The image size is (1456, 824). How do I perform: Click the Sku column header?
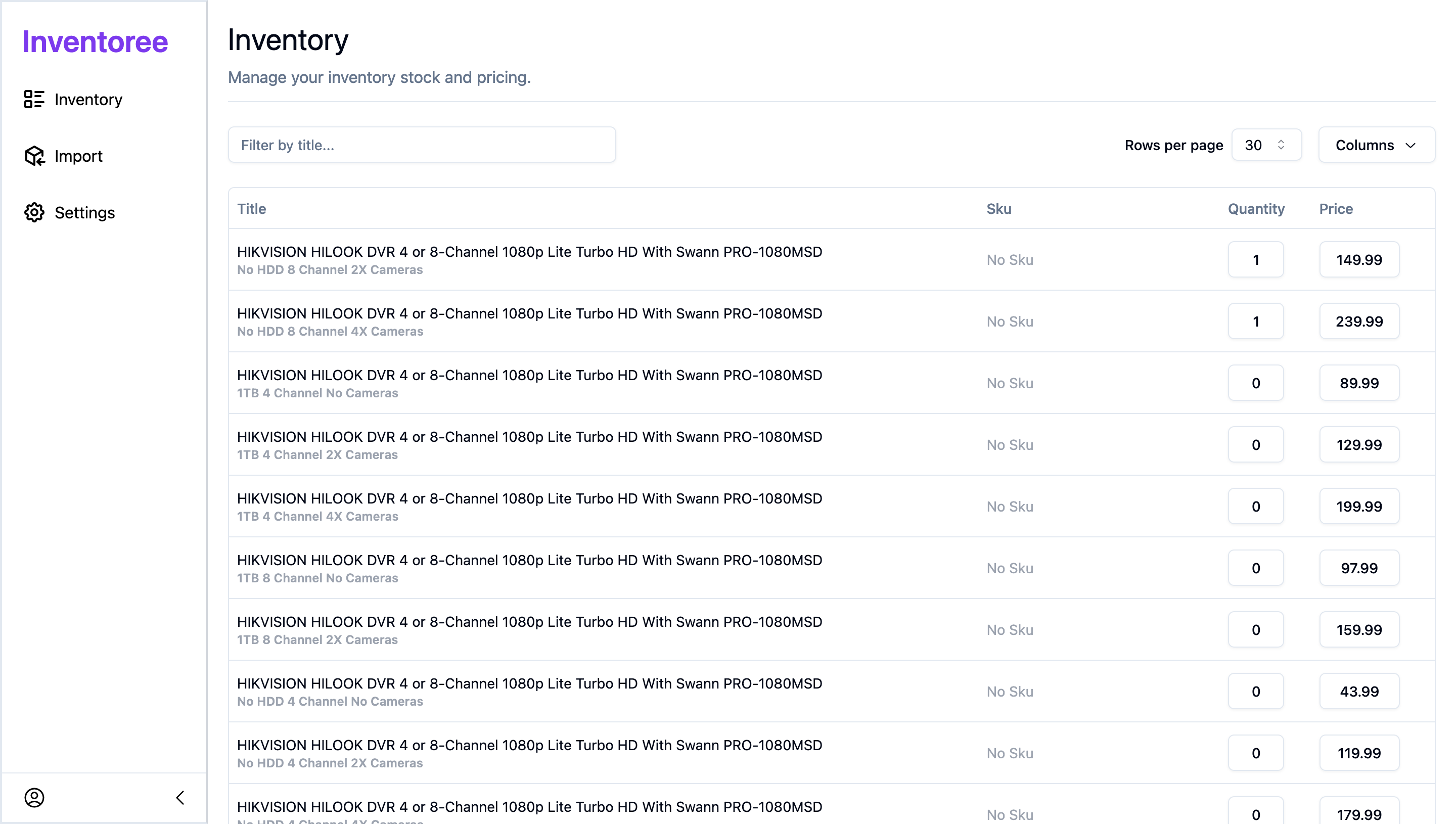[999, 209]
